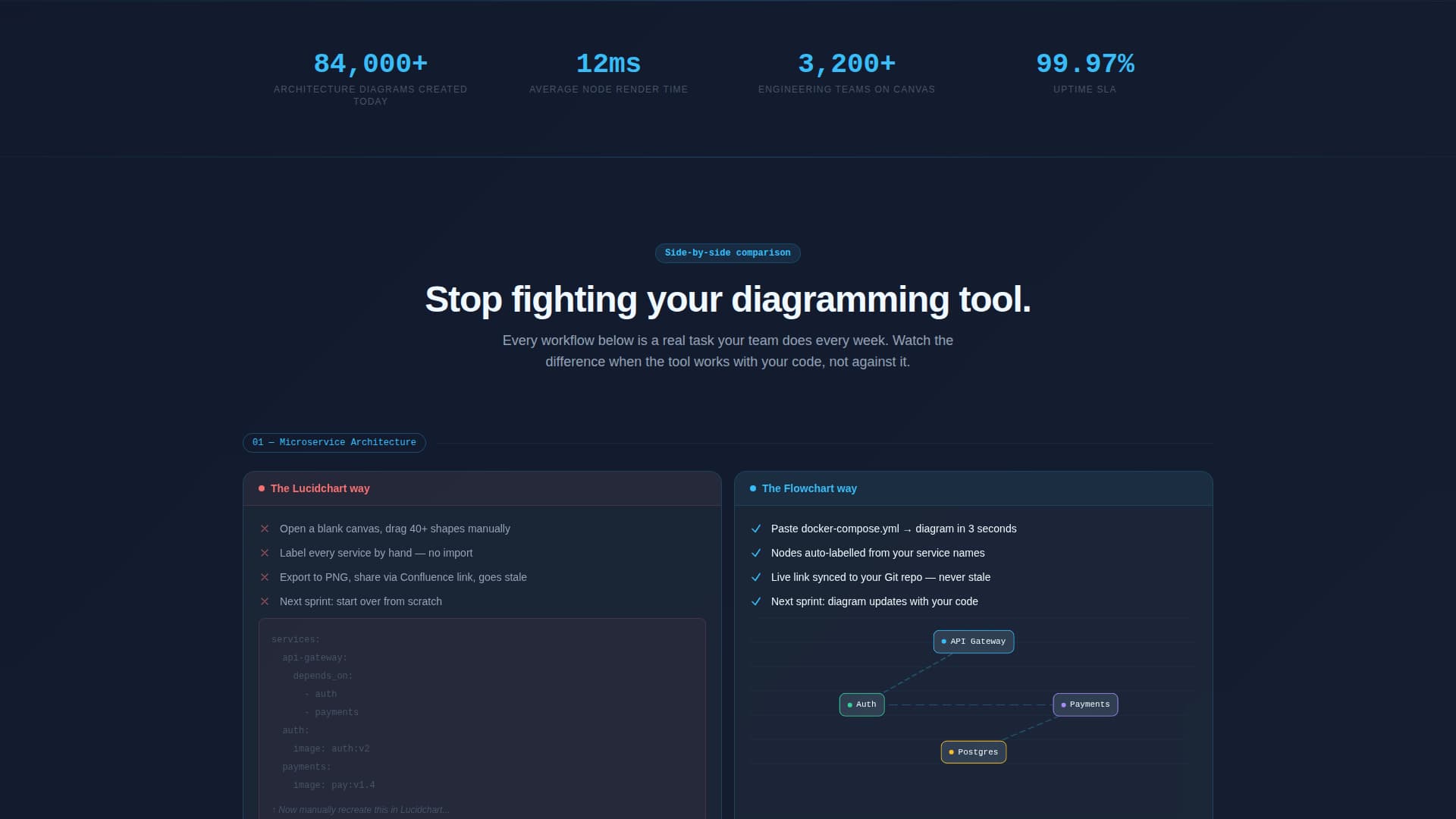Click checkmark beside Next sprint diagram updates
The height and width of the screenshot is (819, 1456).
pos(756,601)
